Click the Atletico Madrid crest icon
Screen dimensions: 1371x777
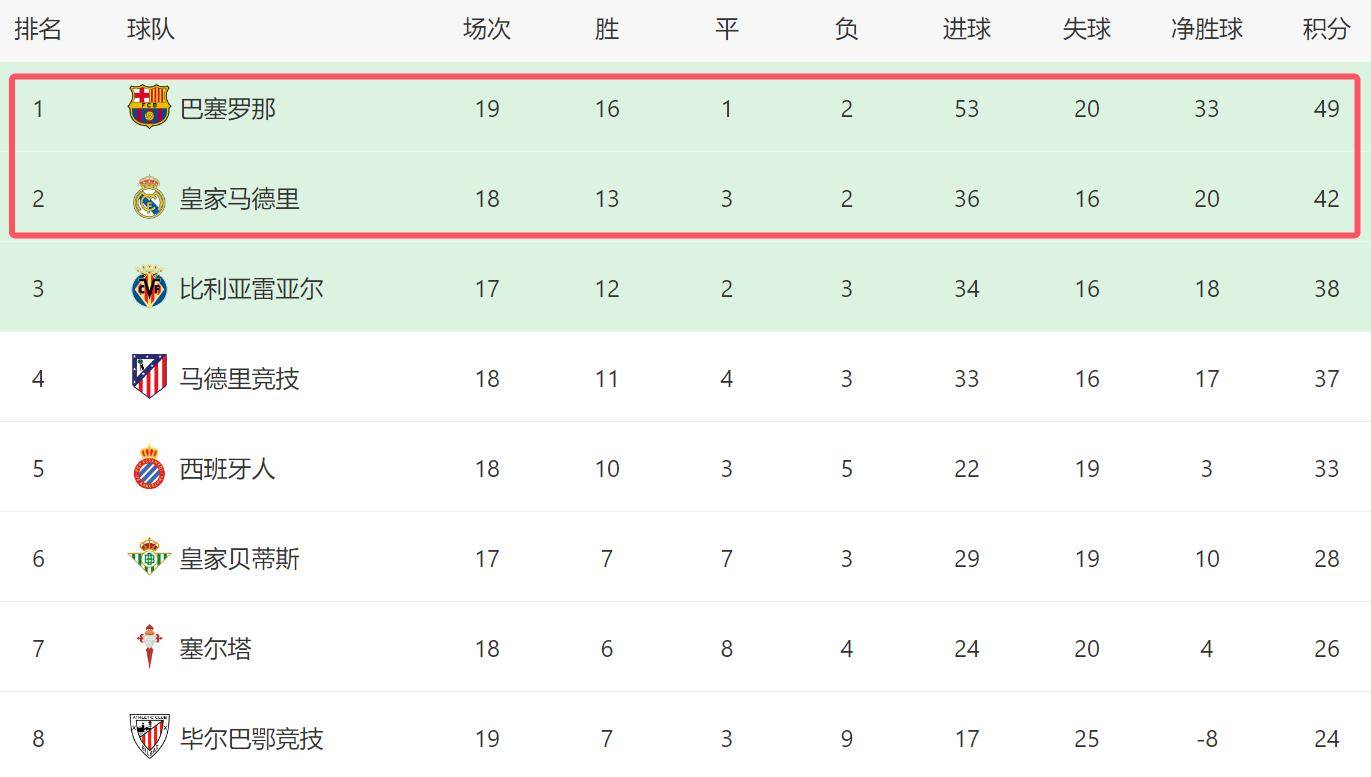pos(149,377)
